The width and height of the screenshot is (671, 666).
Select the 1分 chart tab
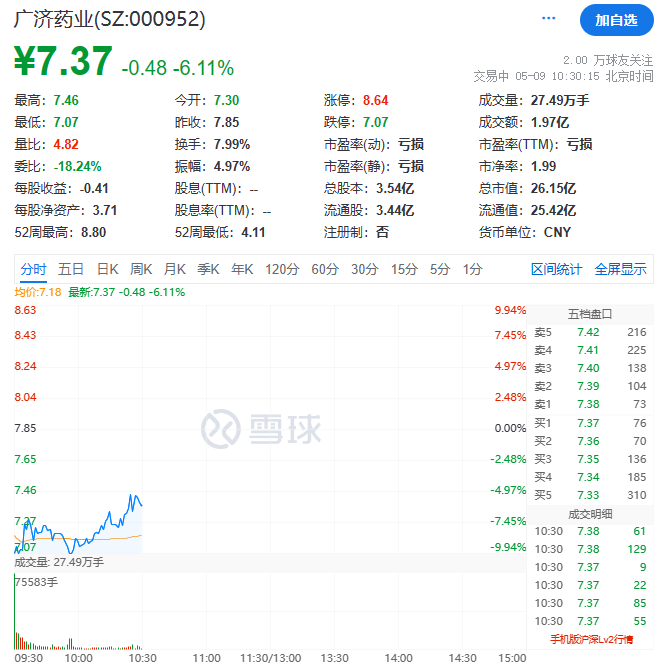pos(472,269)
